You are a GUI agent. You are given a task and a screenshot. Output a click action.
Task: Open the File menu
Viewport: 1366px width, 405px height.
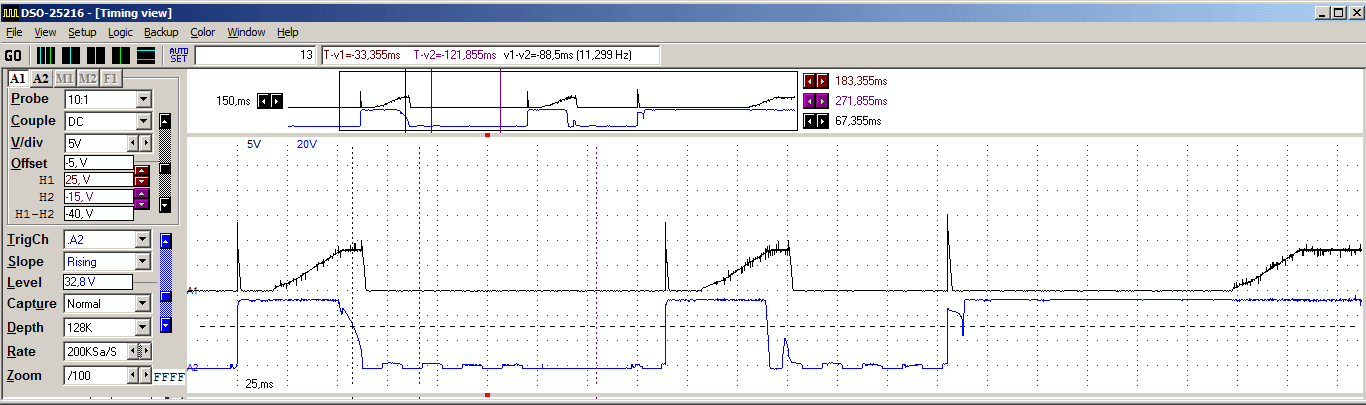[14, 32]
